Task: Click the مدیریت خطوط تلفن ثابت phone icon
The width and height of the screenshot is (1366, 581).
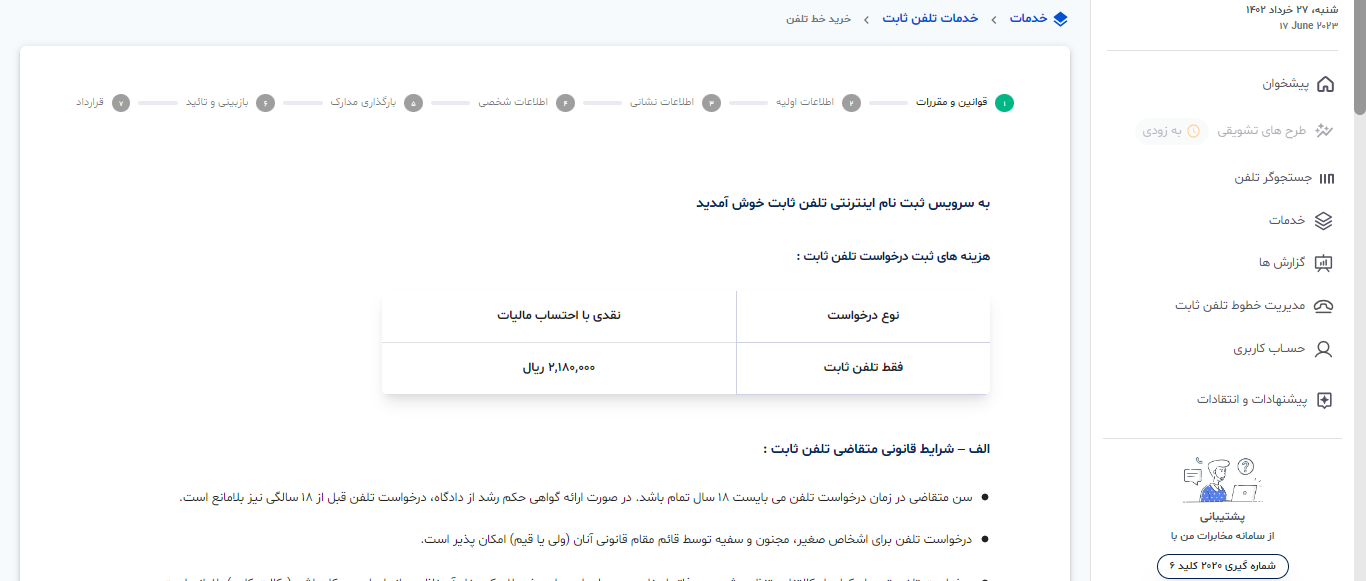Action: 1324,306
